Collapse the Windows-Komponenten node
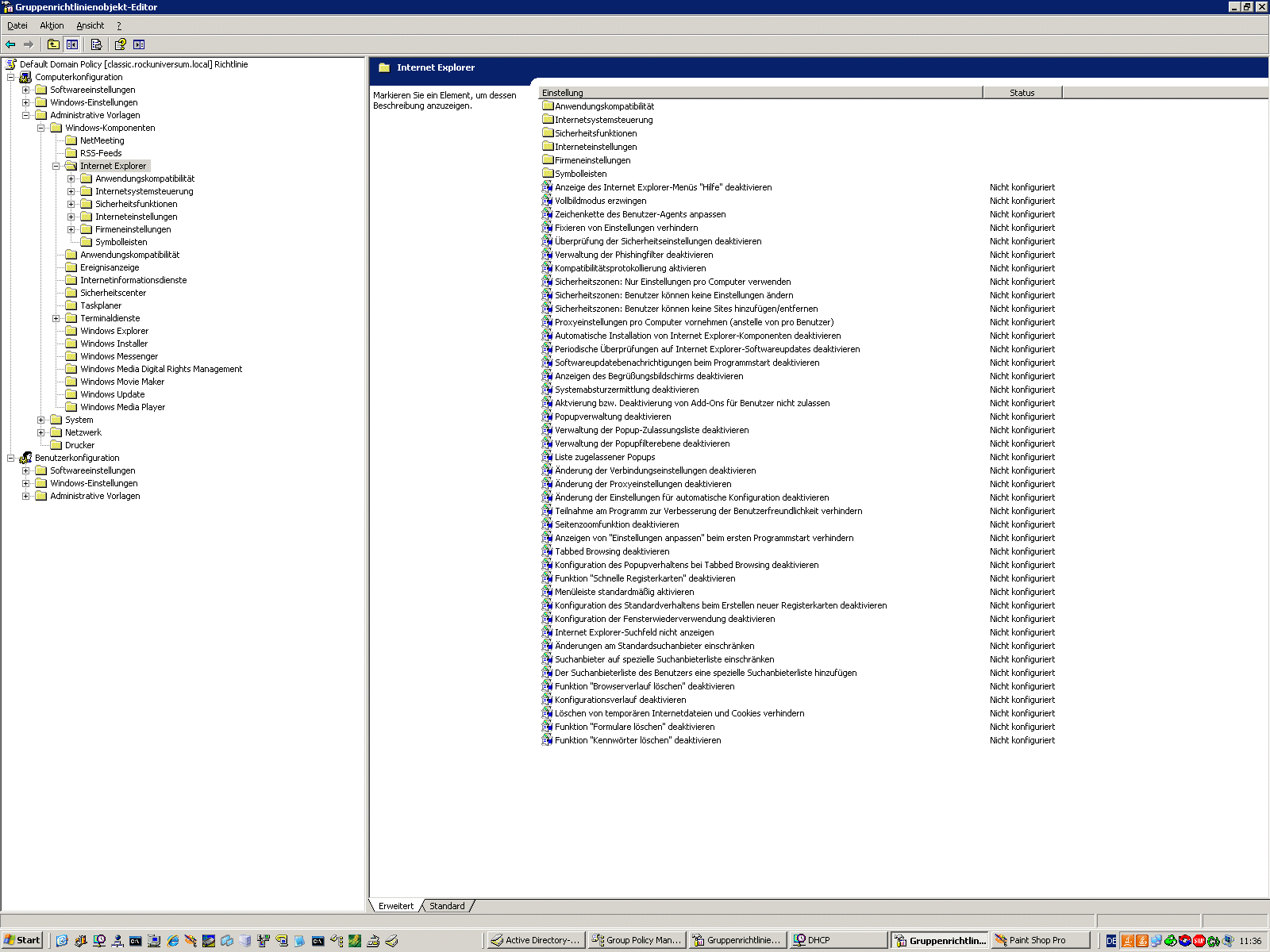 coord(40,128)
